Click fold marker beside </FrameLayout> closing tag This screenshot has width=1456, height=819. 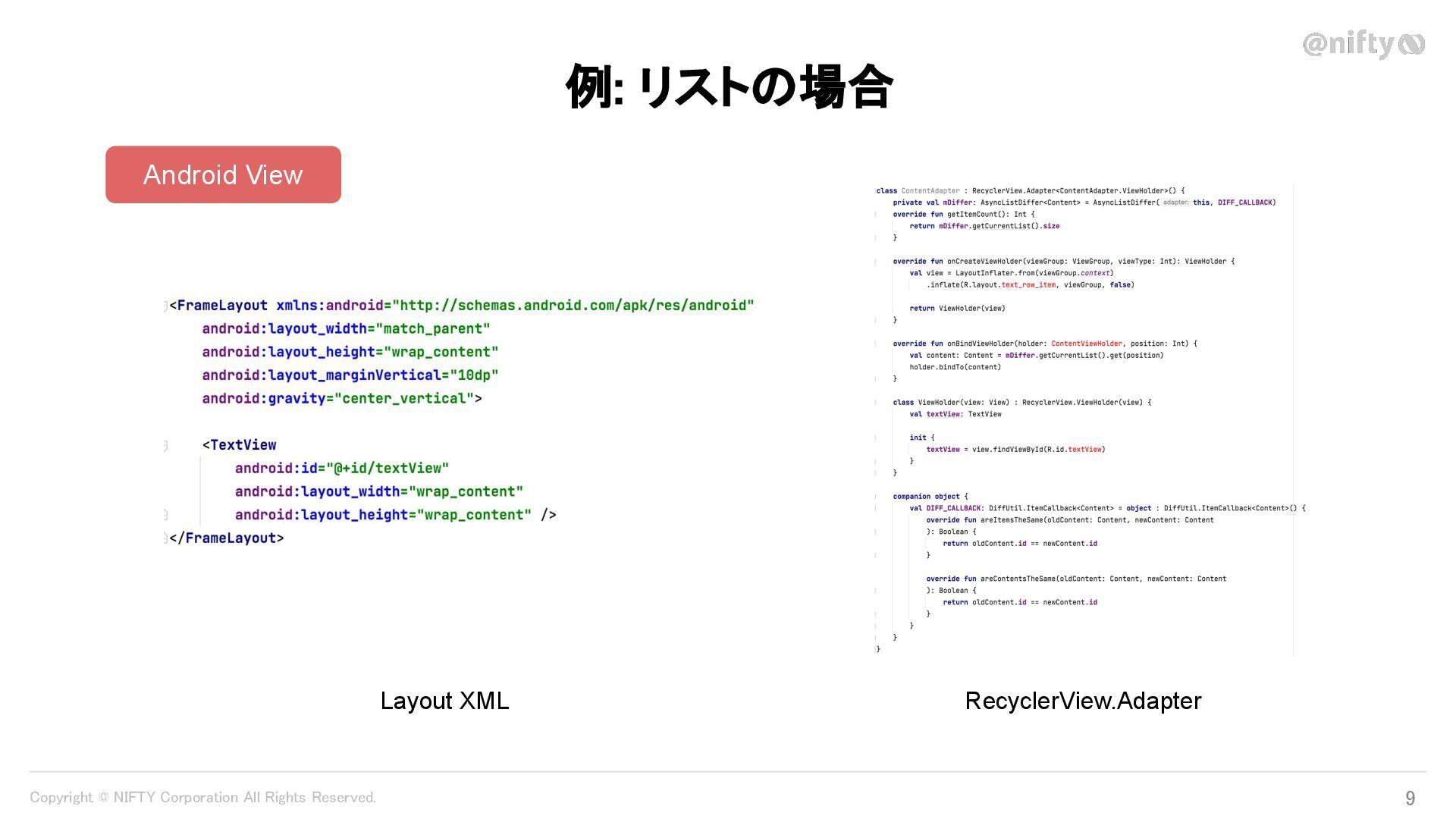click(165, 538)
